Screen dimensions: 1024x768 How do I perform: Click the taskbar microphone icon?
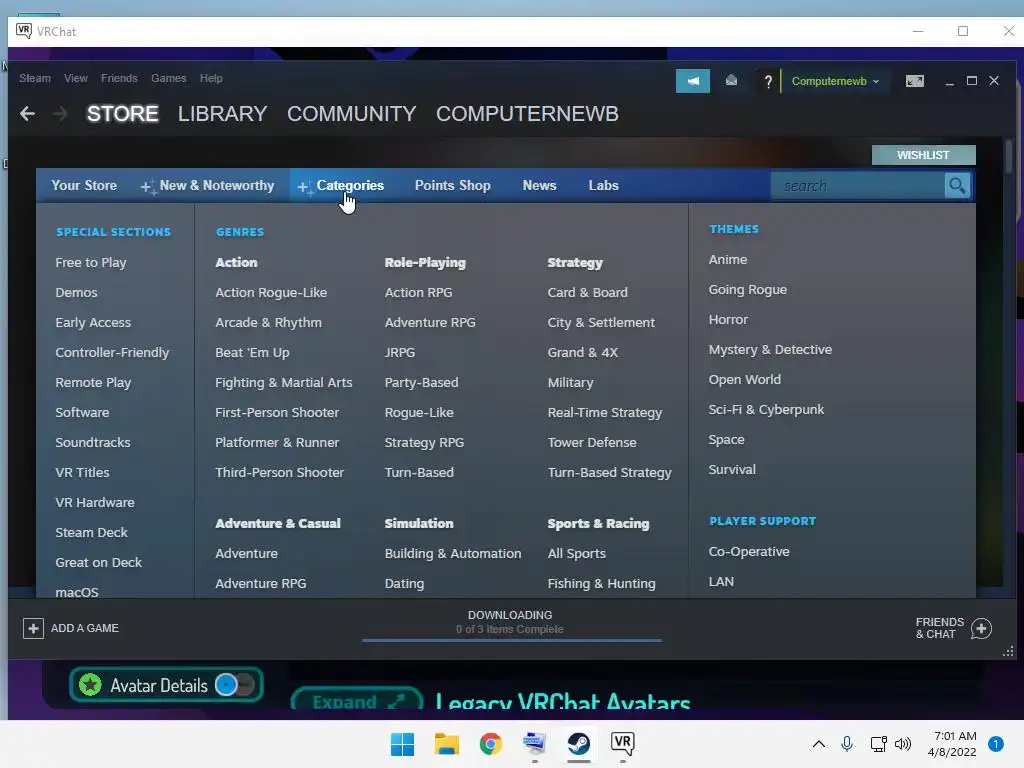847,744
